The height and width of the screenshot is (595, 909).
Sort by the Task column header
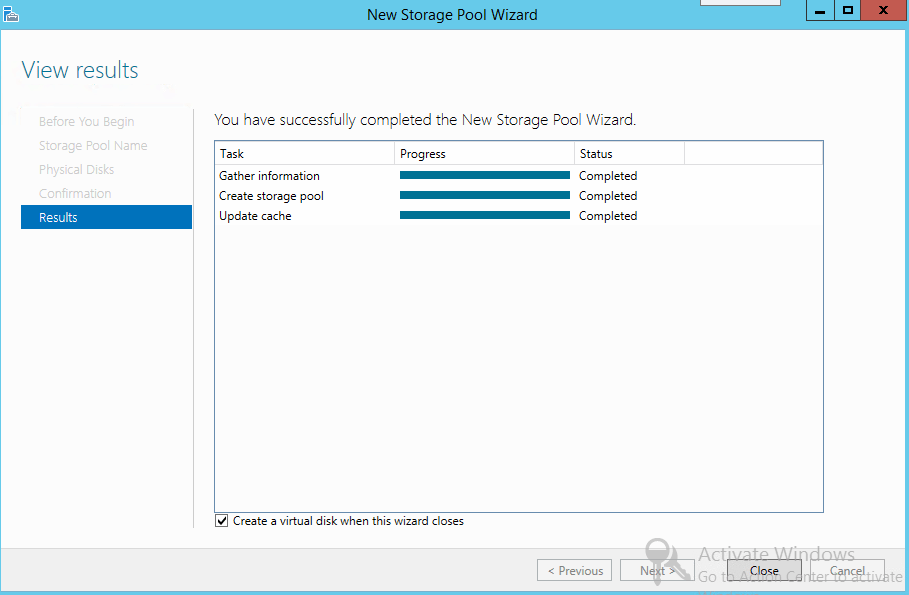232,153
